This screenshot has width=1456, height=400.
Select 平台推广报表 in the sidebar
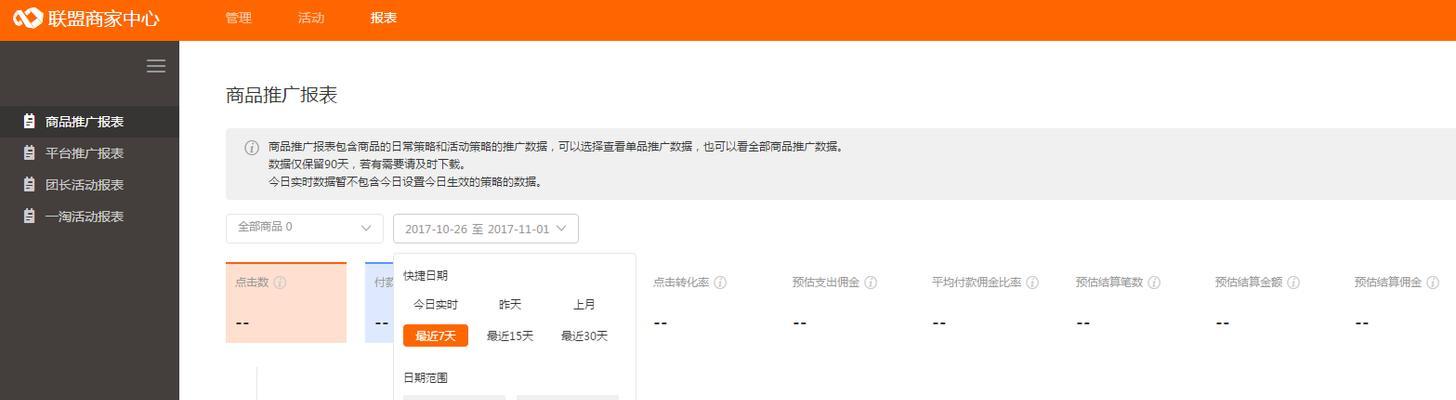point(89,153)
